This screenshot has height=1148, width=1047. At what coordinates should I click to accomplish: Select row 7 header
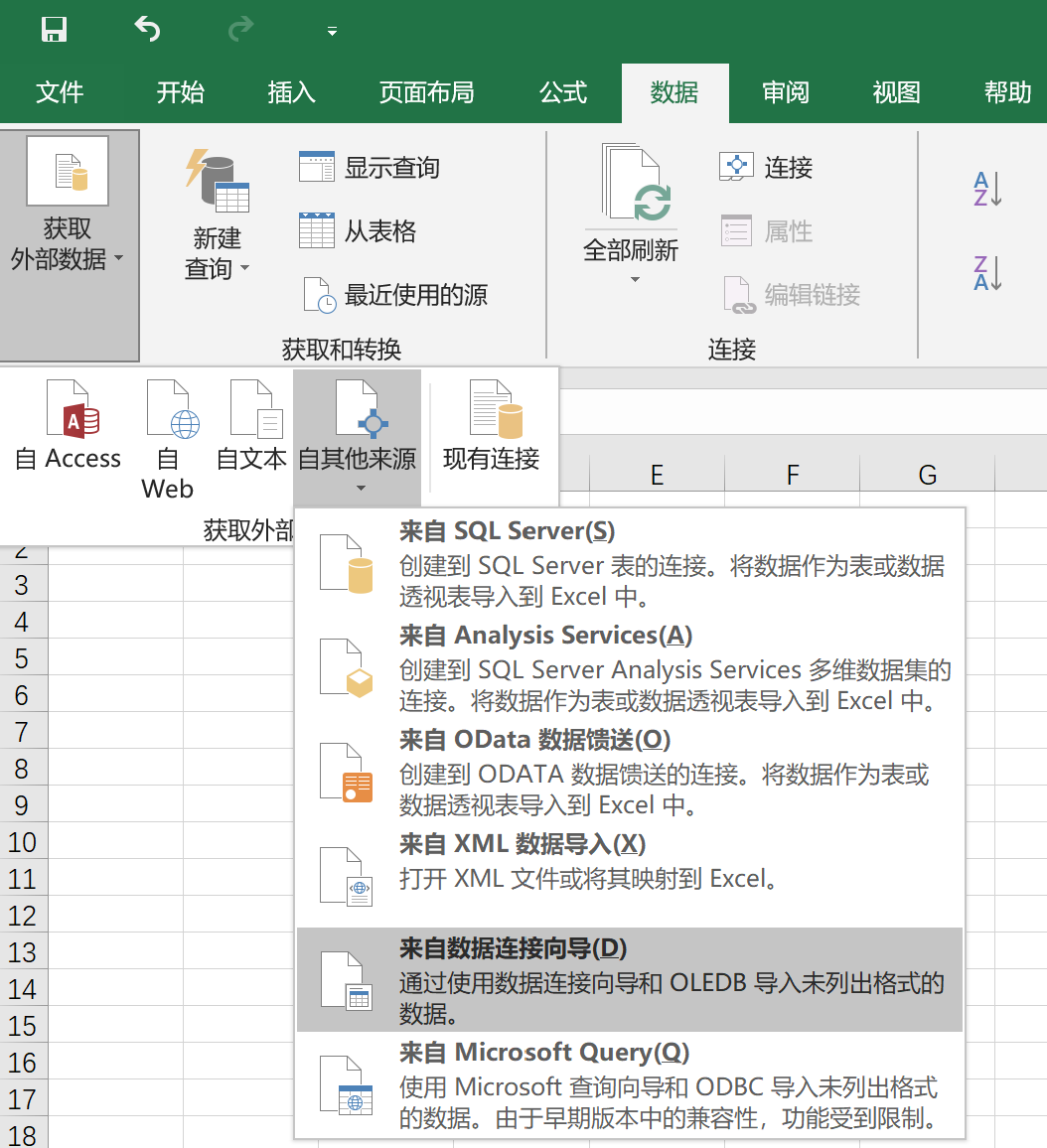pyautogui.click(x=23, y=732)
